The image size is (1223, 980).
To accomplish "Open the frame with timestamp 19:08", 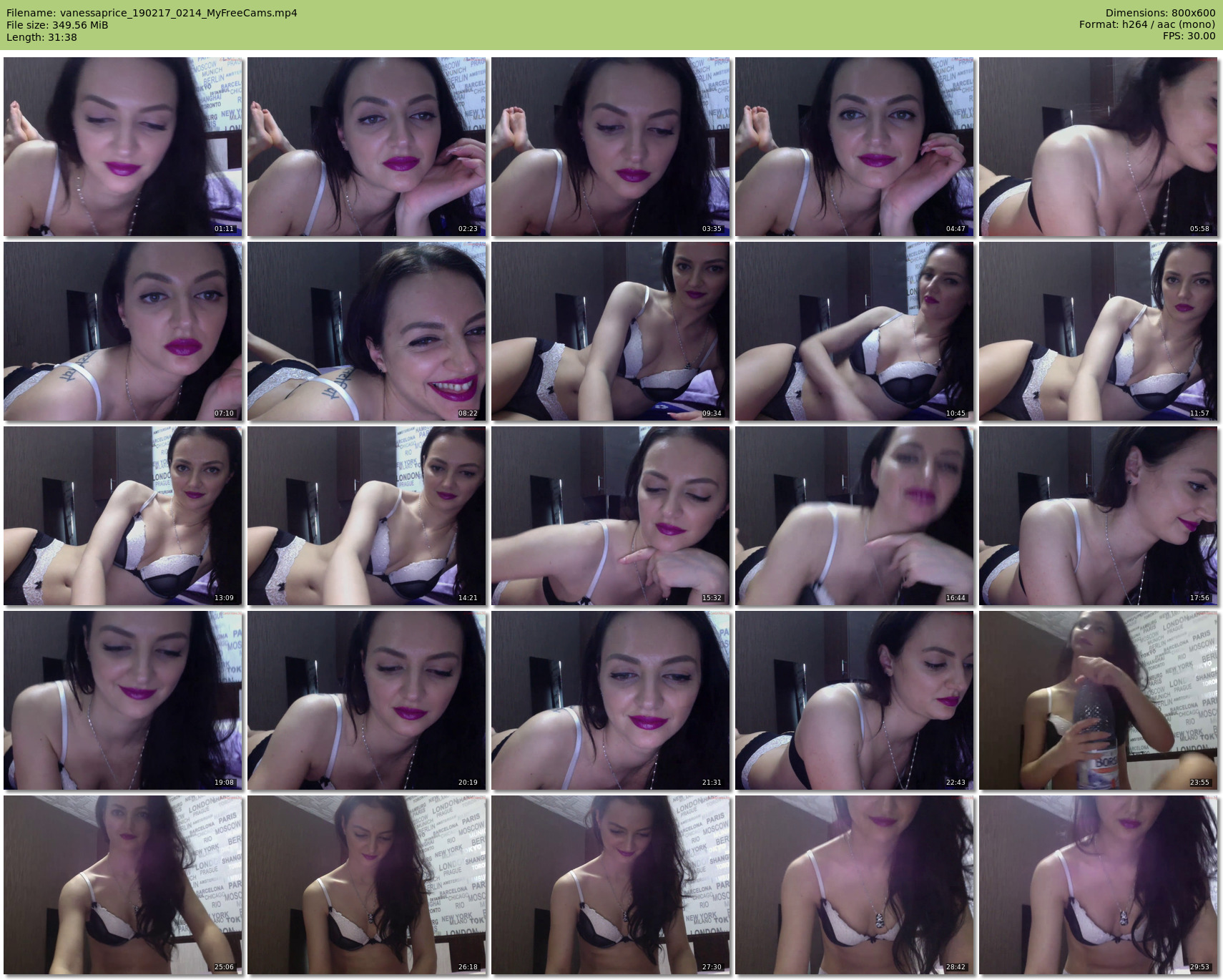I will click(x=123, y=700).
